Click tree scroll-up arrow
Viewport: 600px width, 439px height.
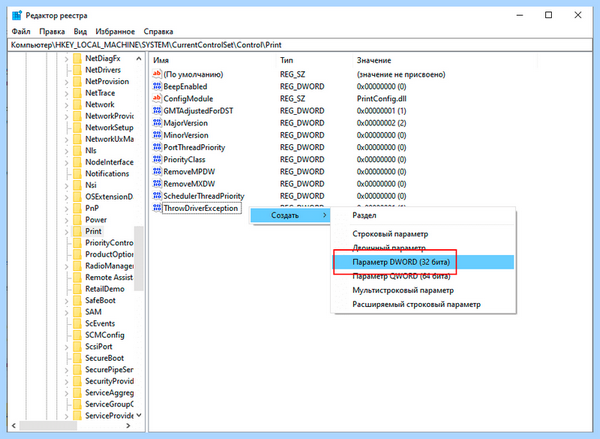coord(139,59)
